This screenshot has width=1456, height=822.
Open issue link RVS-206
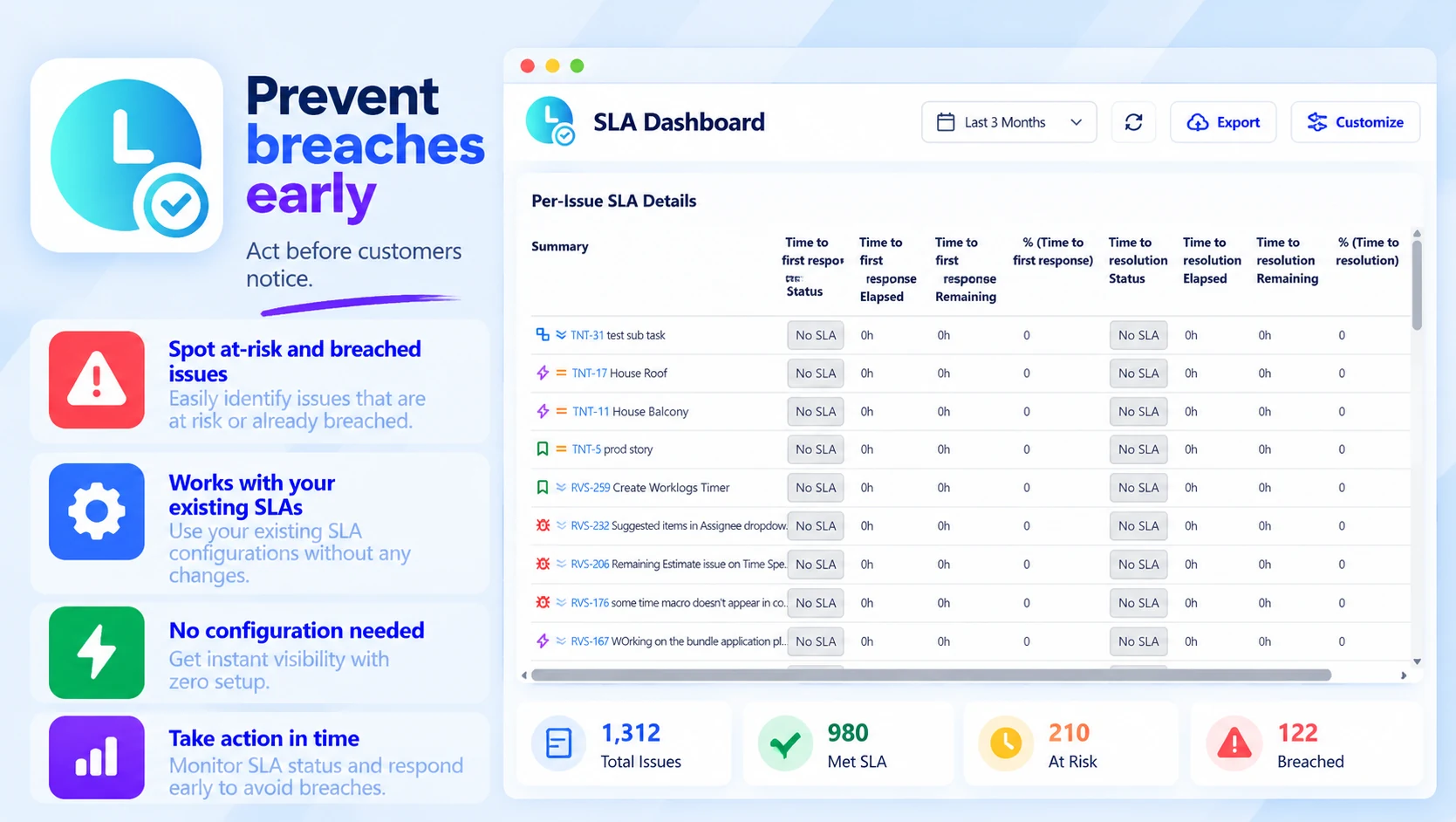590,565
